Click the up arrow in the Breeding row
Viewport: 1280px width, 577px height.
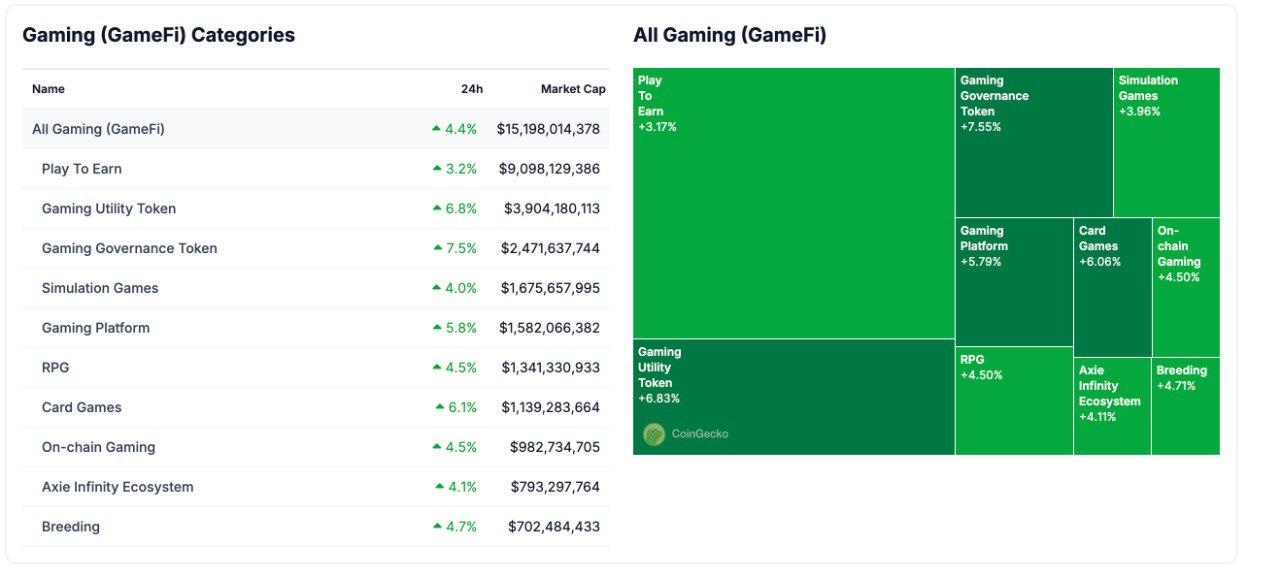coord(439,526)
